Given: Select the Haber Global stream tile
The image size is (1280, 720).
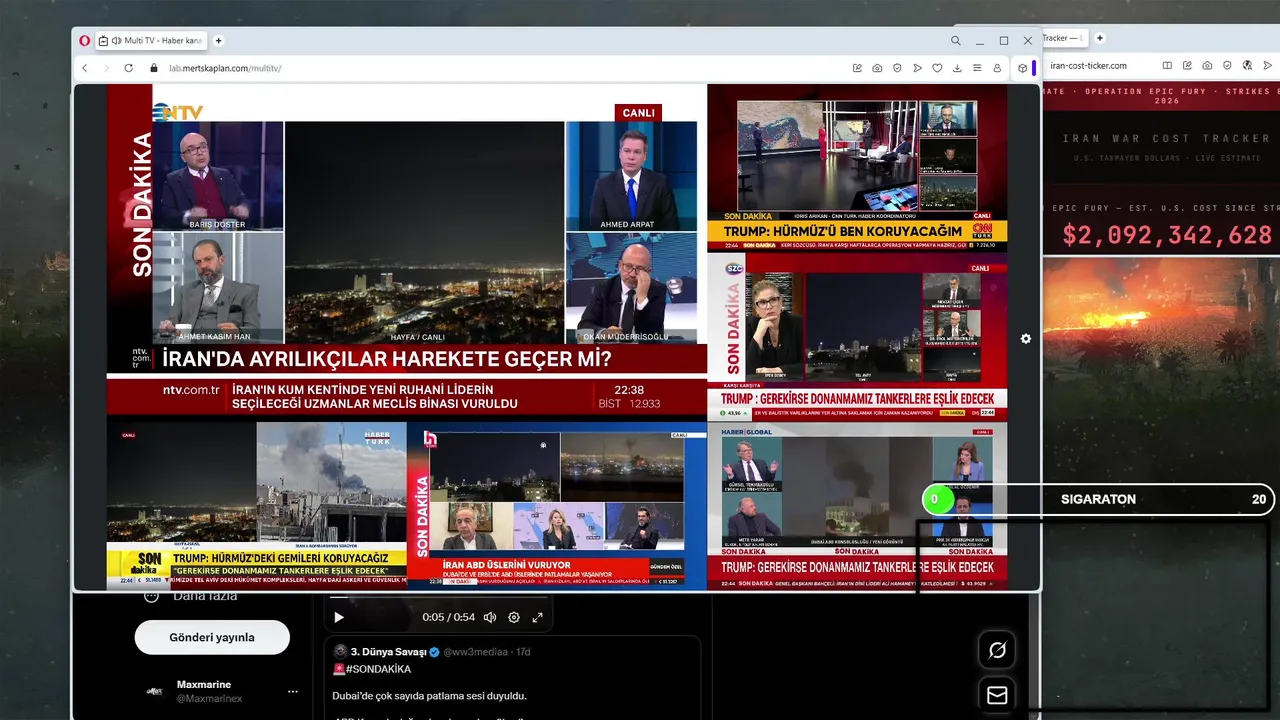Looking at the screenshot, I should (x=857, y=506).
